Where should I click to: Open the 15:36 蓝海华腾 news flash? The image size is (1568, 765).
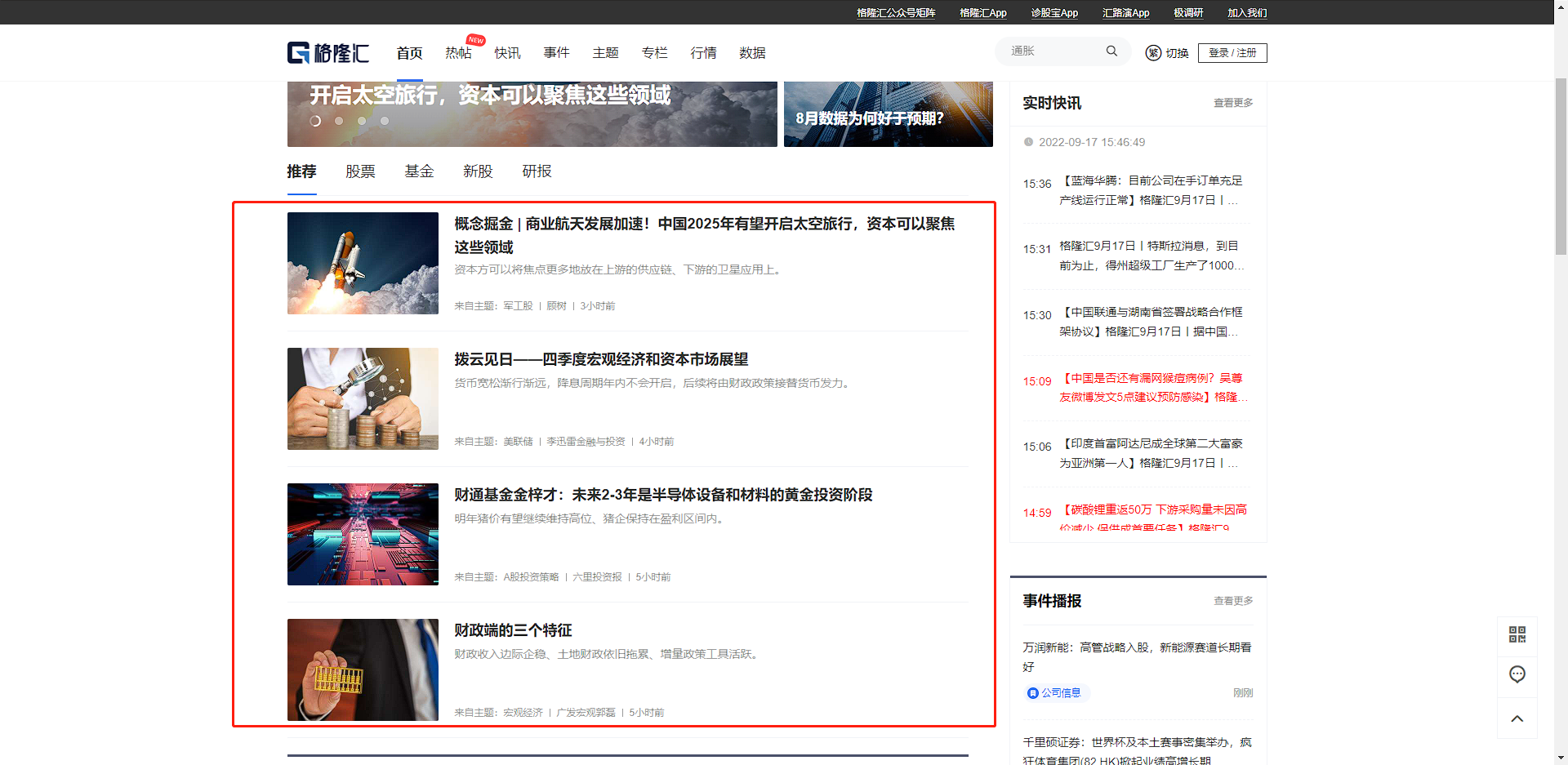click(1151, 190)
